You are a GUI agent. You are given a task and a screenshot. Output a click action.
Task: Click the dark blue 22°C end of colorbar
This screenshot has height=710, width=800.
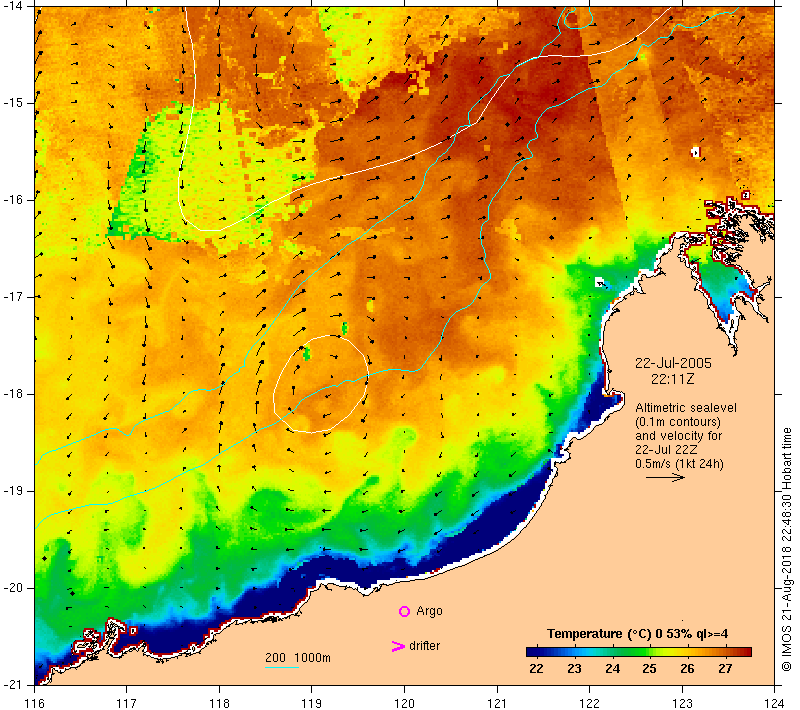[533, 651]
